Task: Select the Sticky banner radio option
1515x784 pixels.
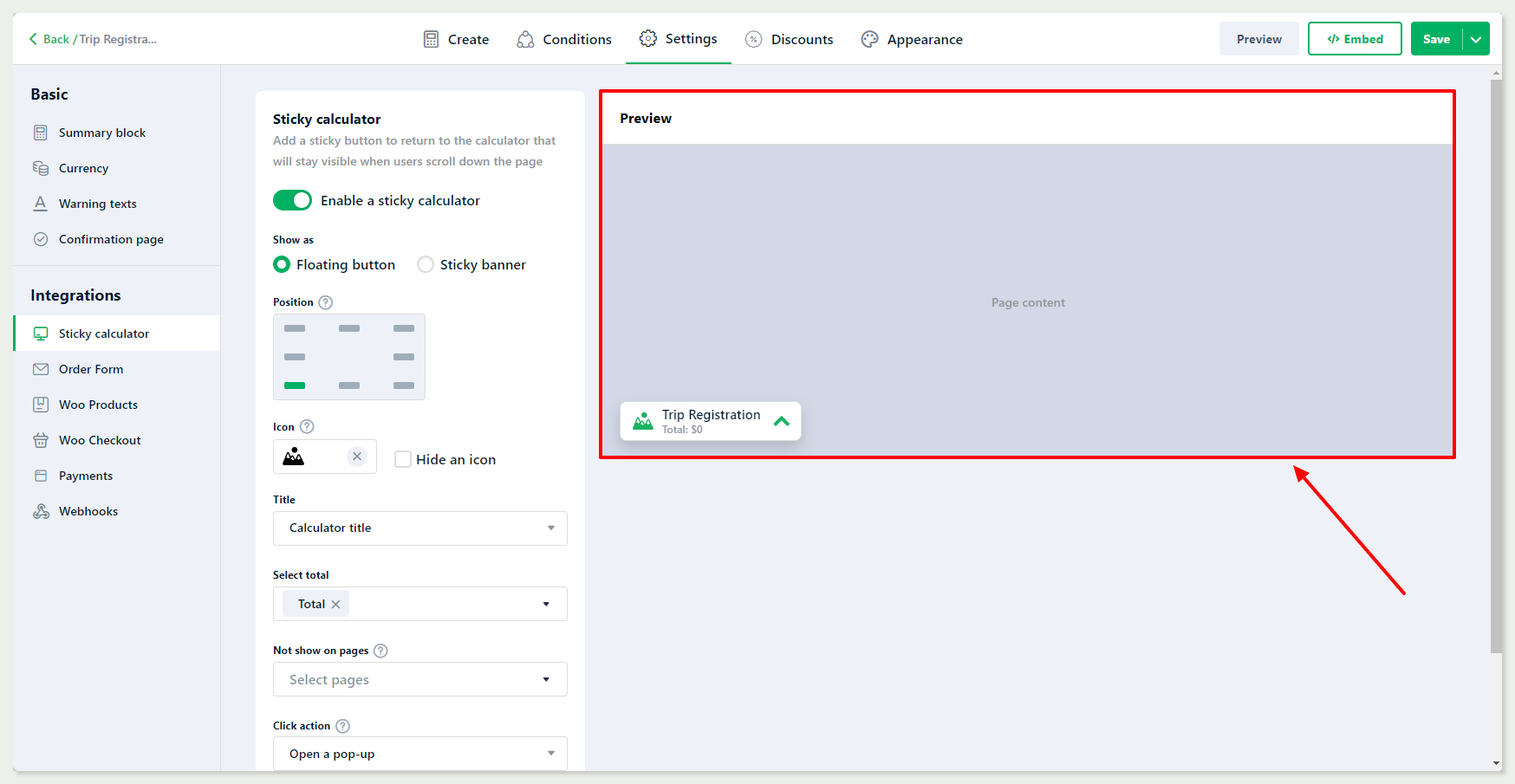Action: (426, 265)
